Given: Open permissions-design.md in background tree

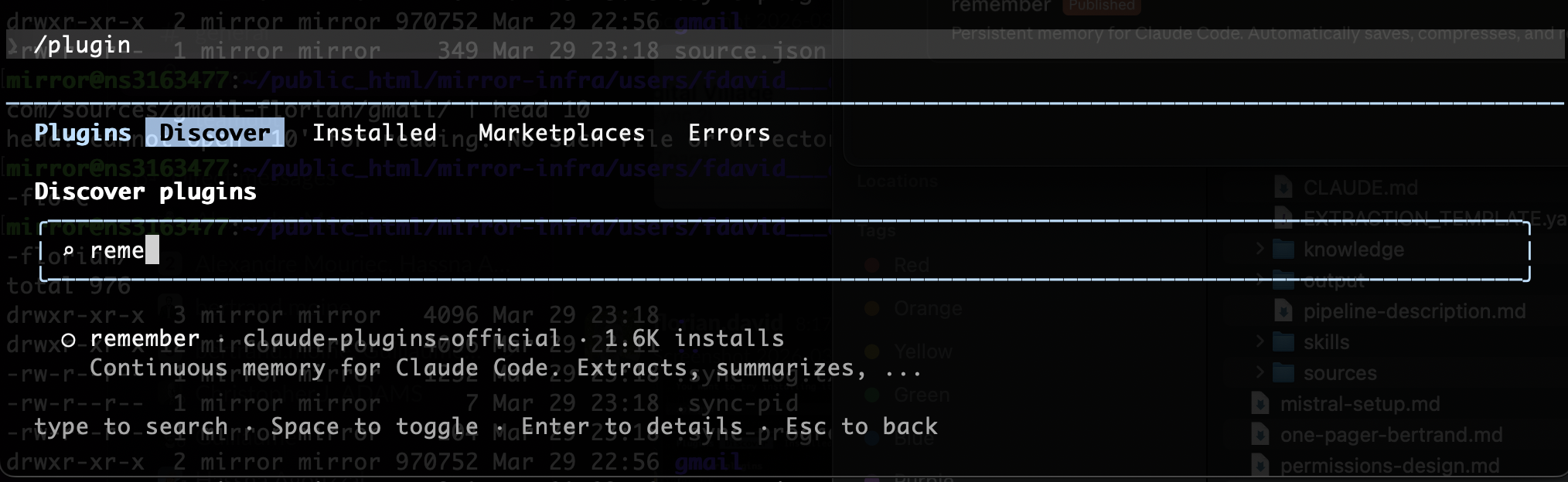Looking at the screenshot, I should 1389,466.
